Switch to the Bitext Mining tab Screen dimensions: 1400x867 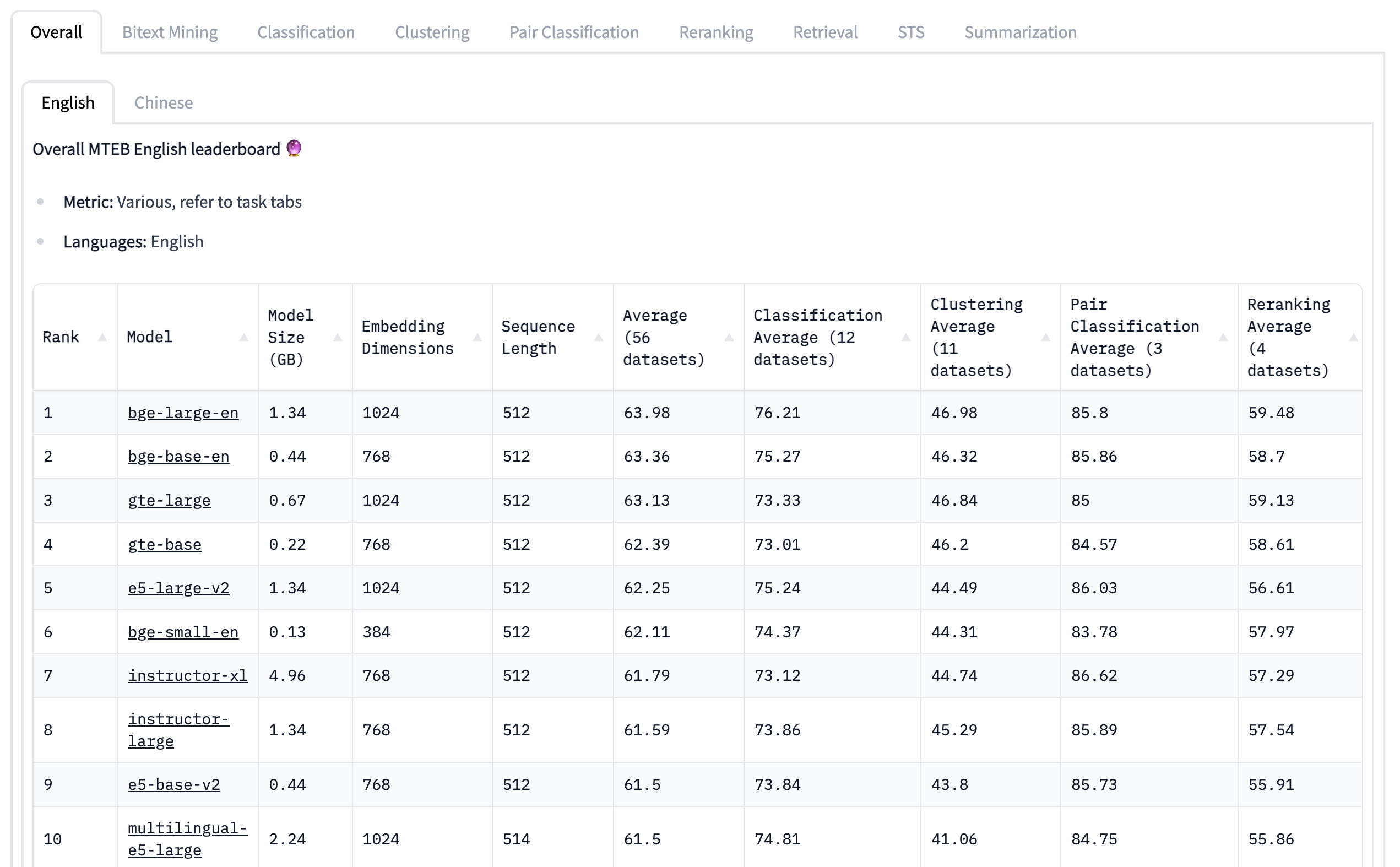(x=170, y=32)
